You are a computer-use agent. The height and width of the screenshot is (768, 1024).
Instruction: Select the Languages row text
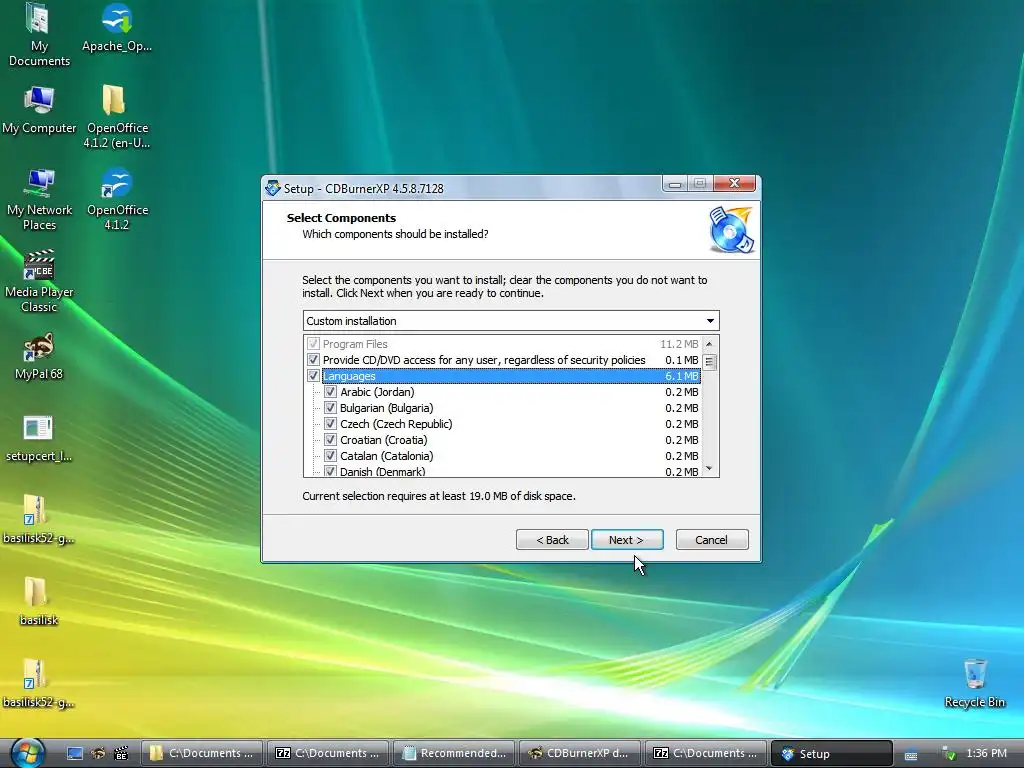349,376
